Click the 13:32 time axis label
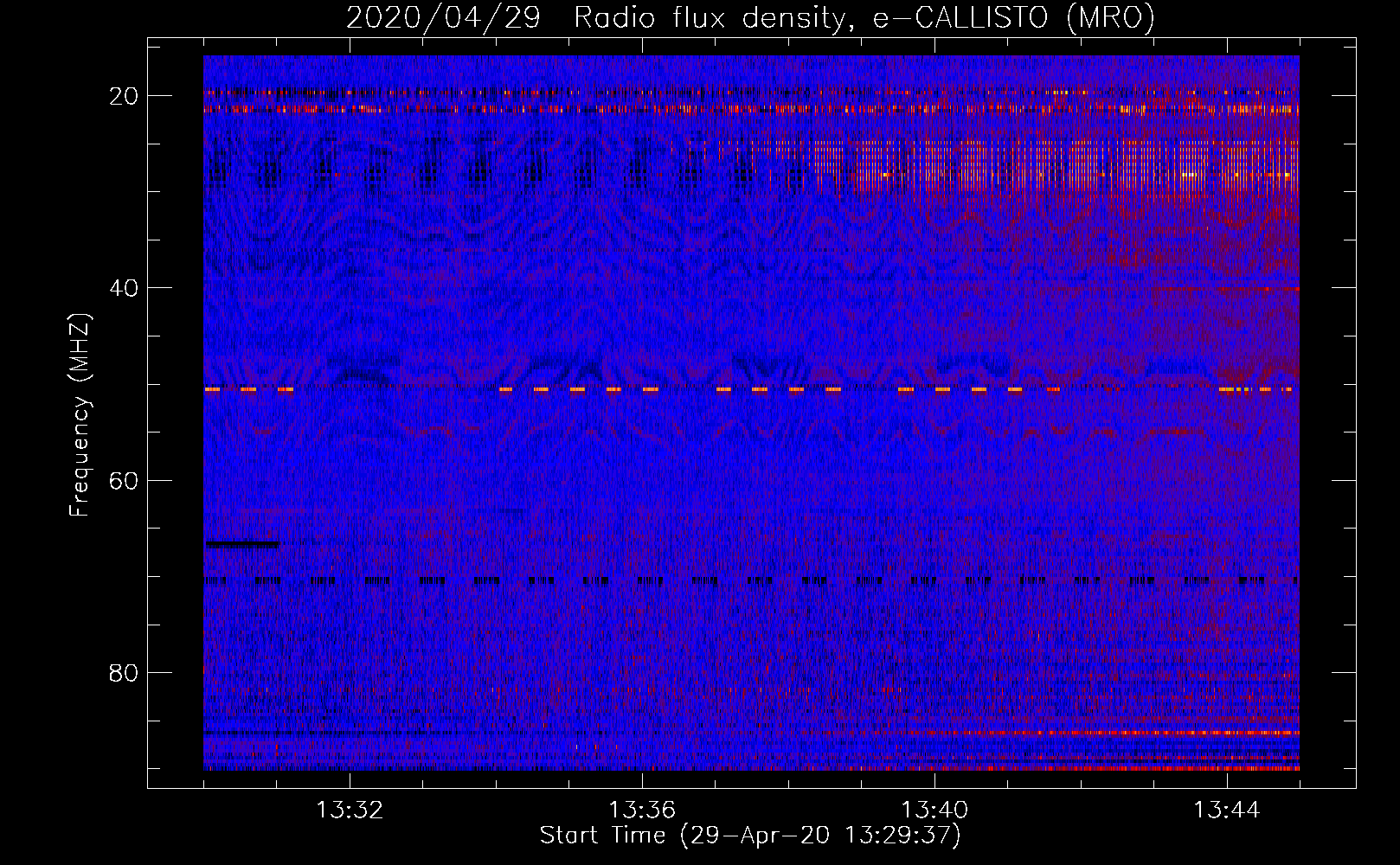1400x865 pixels. [x=350, y=811]
